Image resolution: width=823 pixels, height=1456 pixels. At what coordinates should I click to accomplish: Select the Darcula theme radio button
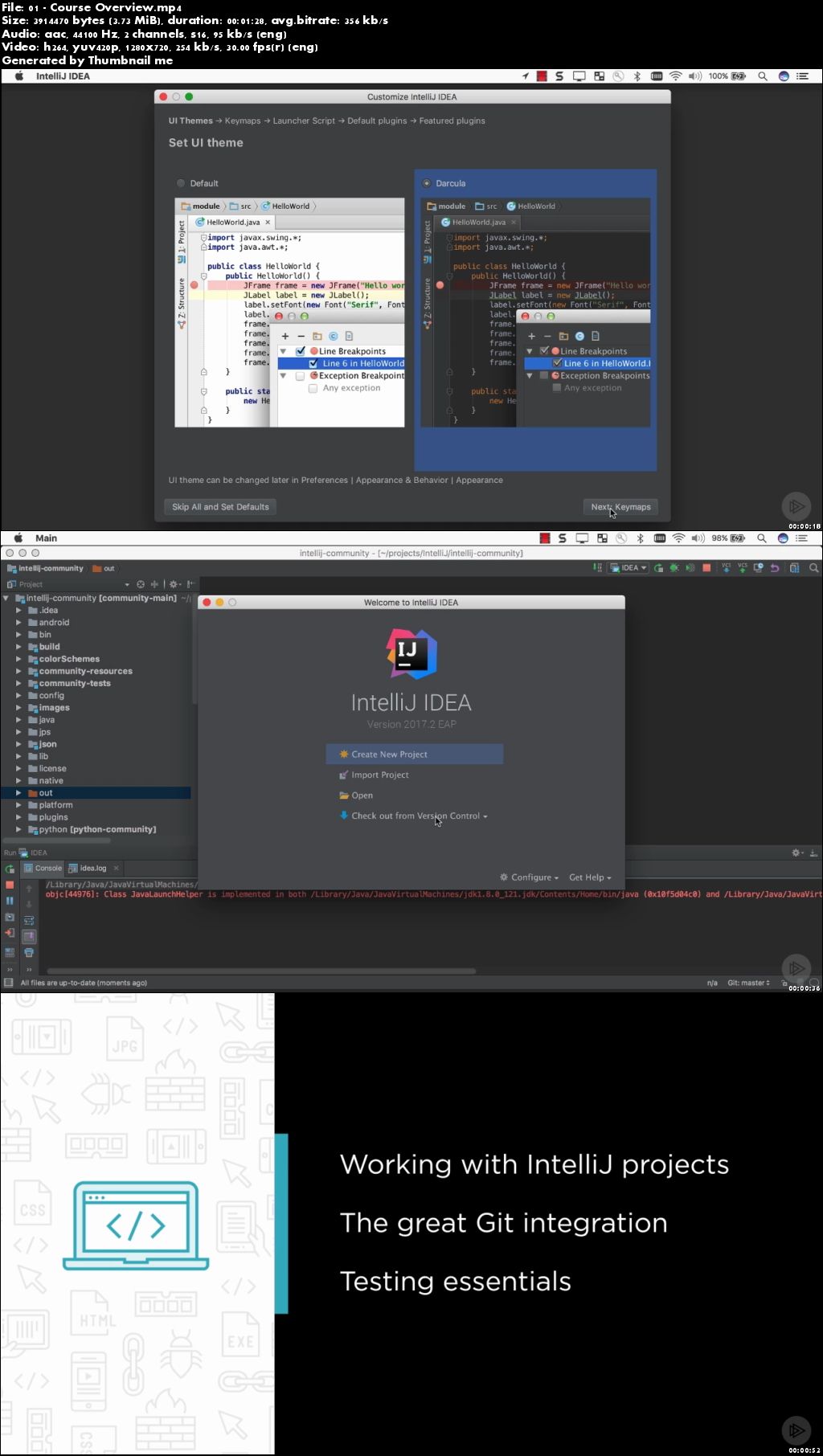click(x=427, y=183)
